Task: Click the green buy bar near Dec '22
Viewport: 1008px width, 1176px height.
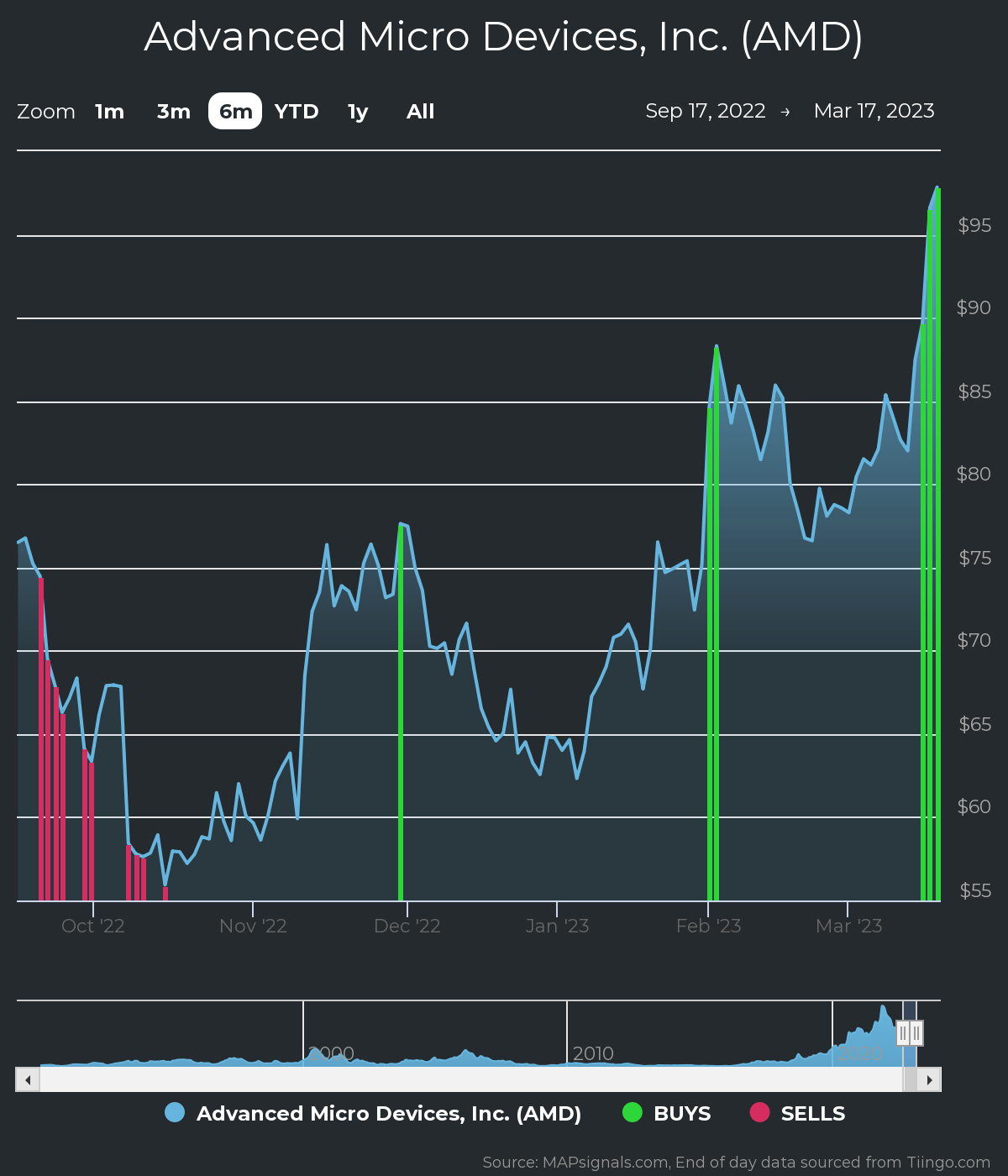Action: tap(401, 712)
